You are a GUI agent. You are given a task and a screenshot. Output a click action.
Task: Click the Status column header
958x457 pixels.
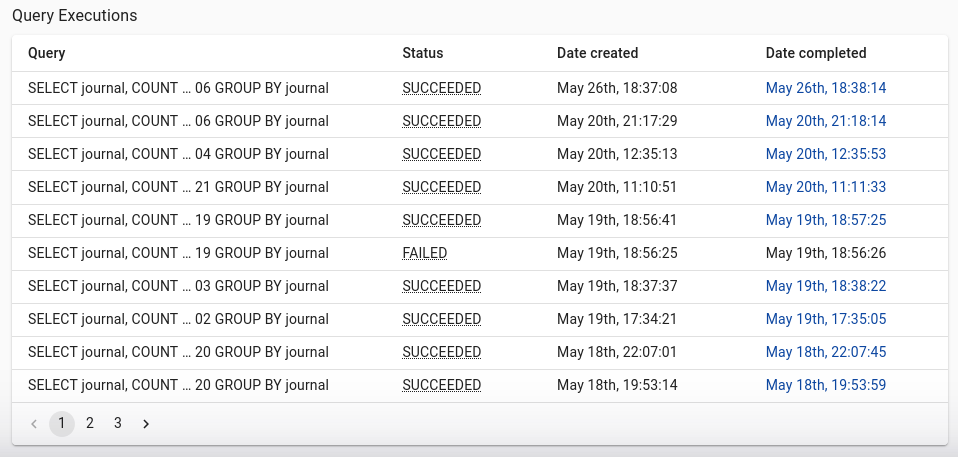point(423,53)
